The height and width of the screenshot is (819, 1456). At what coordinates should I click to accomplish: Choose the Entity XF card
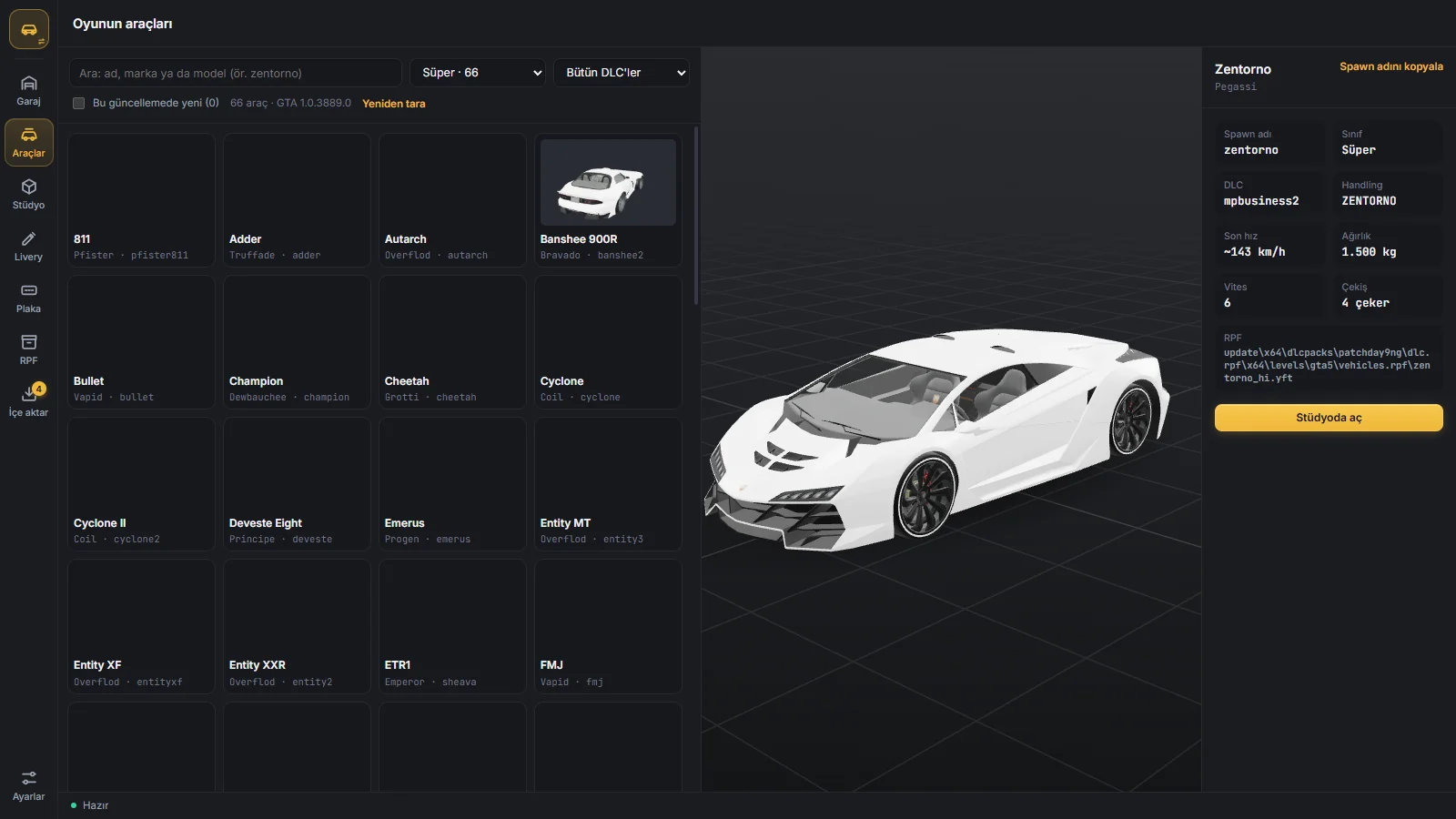[x=141, y=626]
